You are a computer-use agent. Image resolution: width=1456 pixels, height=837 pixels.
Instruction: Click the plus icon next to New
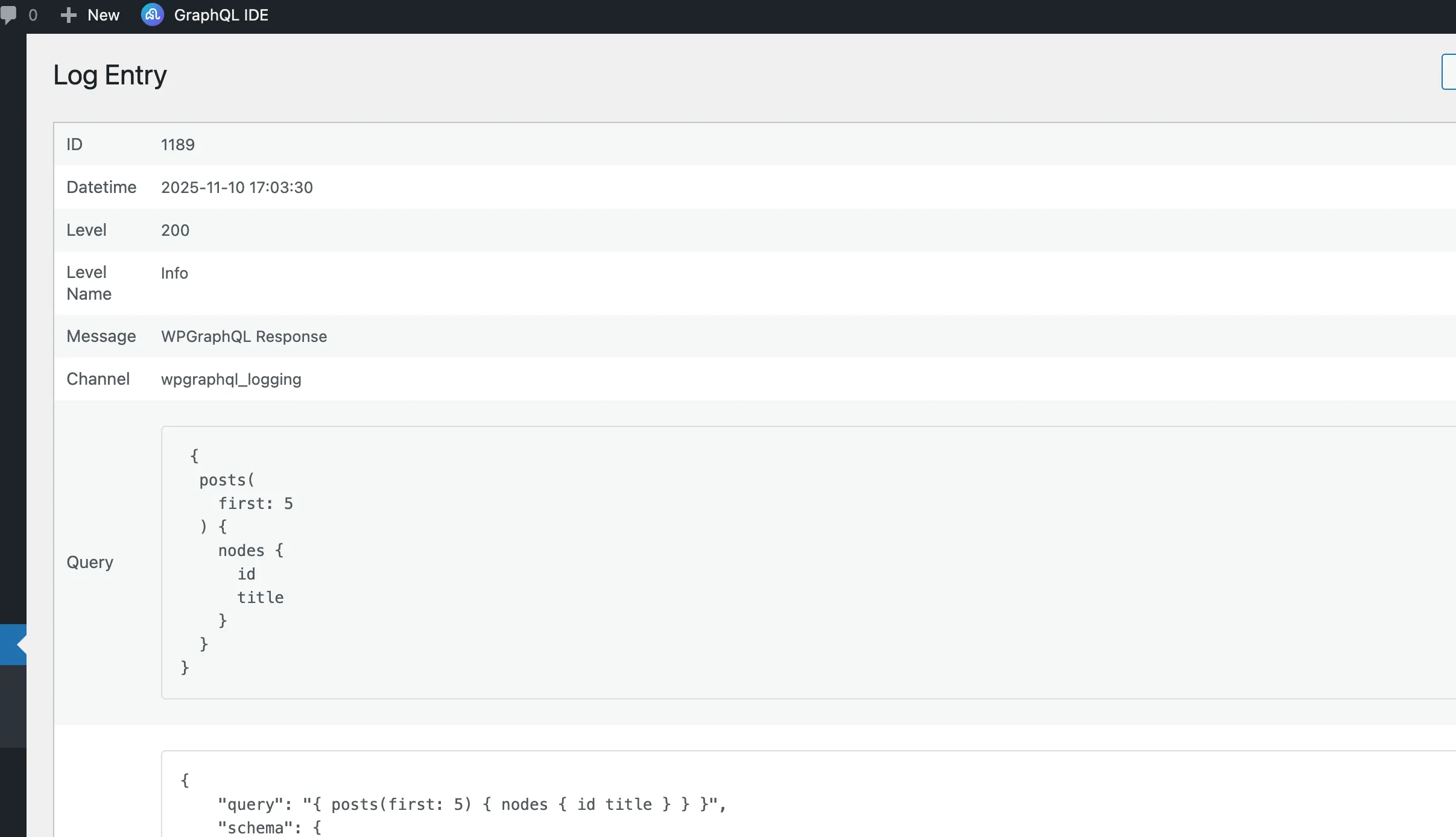pyautogui.click(x=69, y=14)
